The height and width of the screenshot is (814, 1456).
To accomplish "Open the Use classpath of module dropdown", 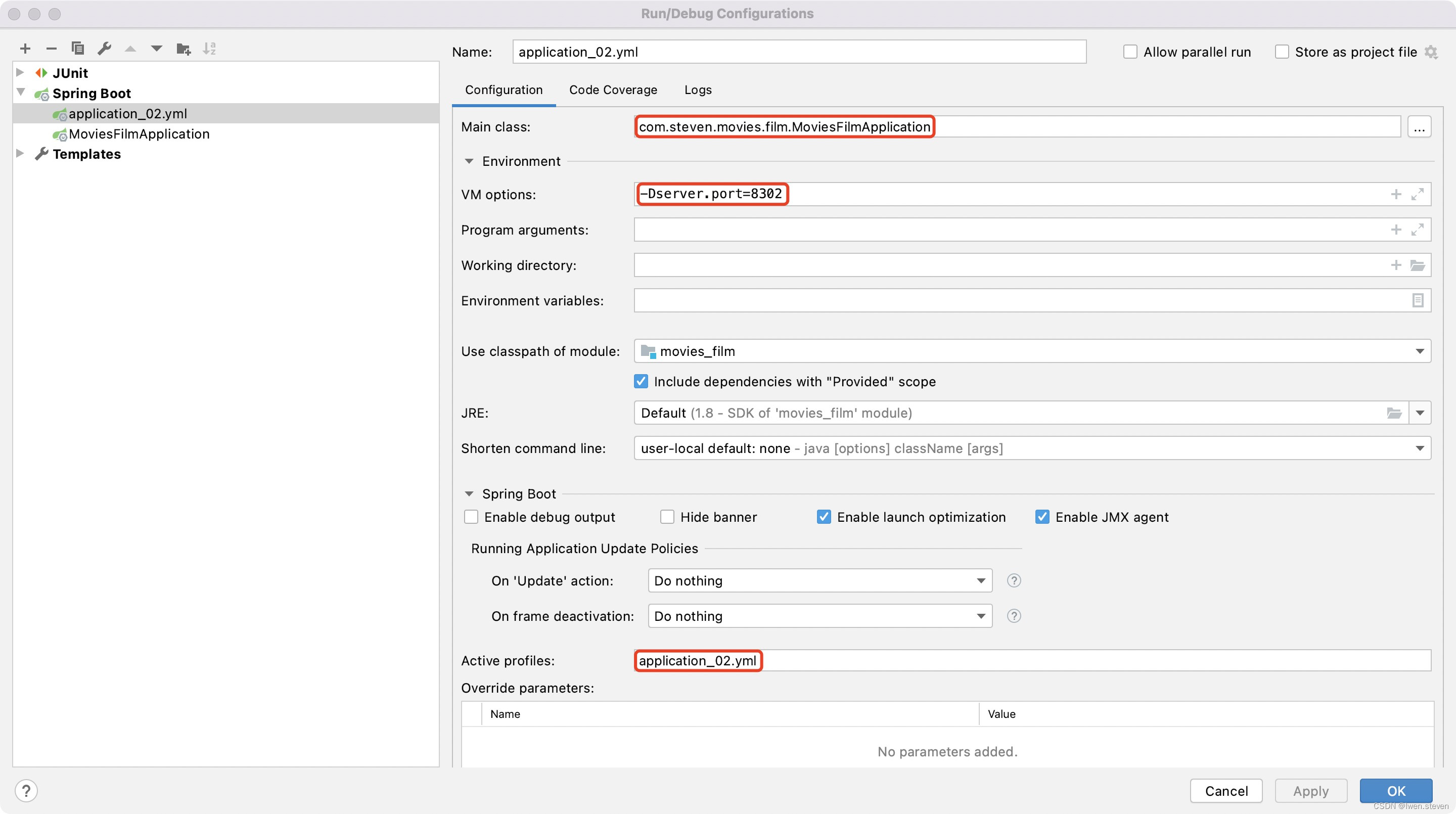I will click(1419, 351).
